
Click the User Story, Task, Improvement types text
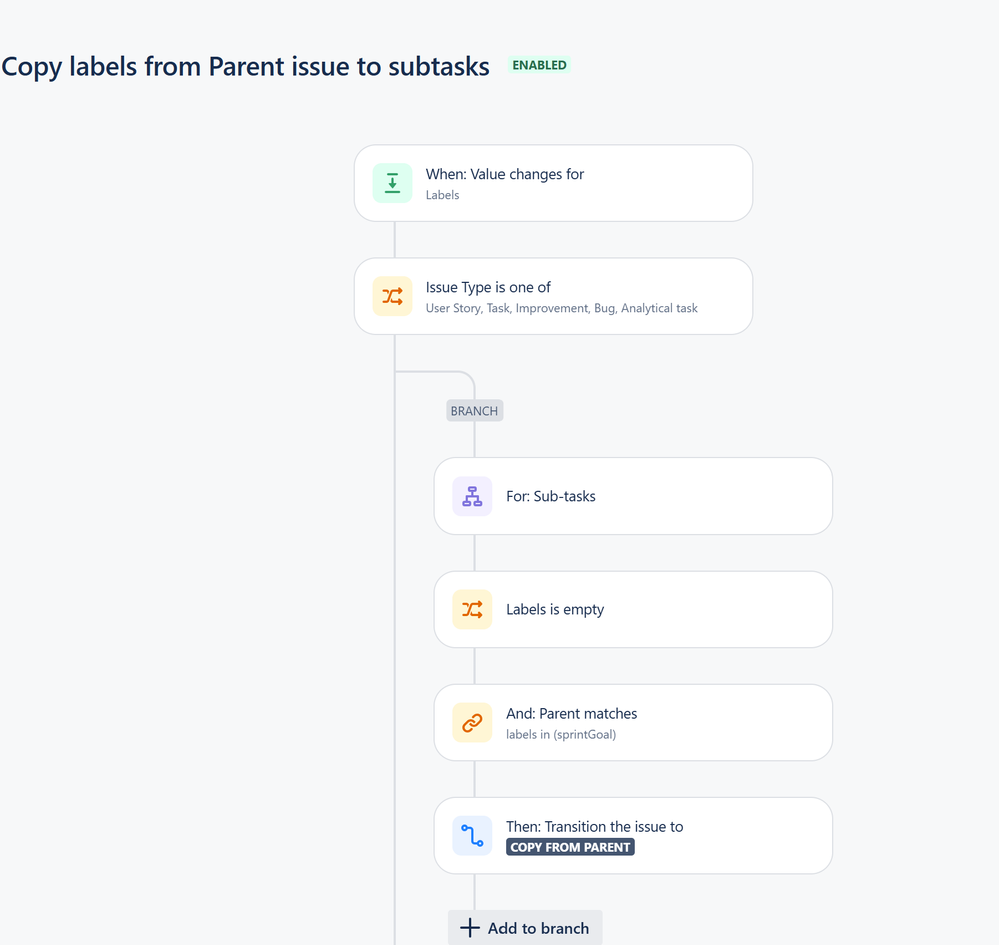tap(562, 308)
